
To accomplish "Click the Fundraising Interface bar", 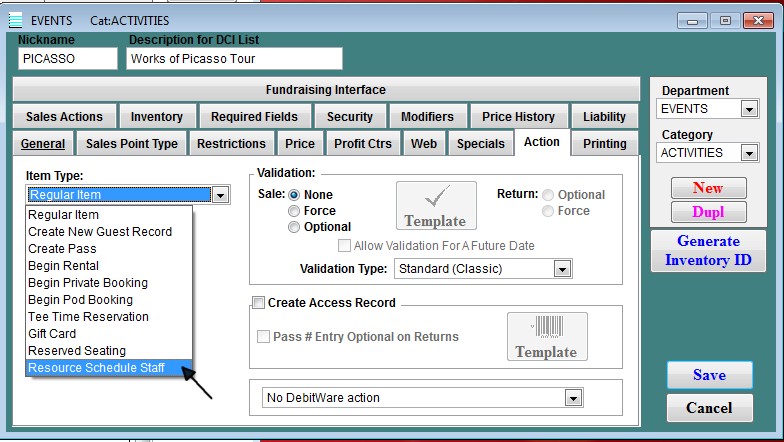I will 325,90.
